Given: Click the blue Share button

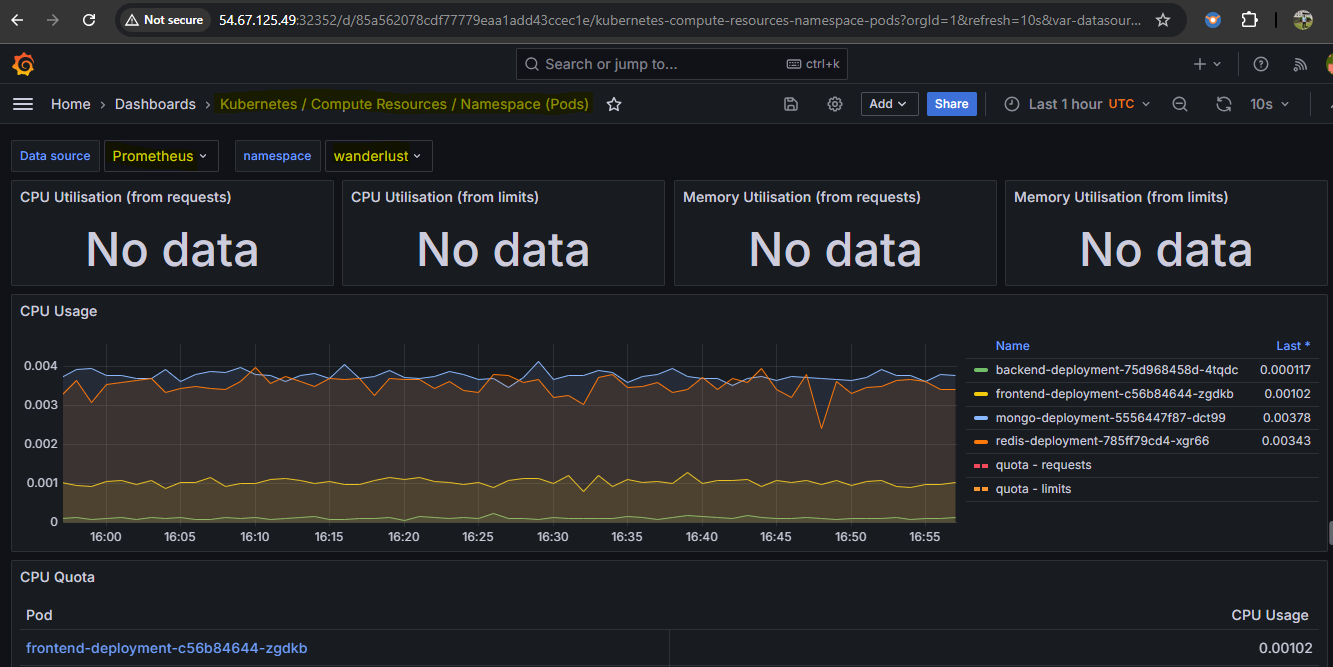Looking at the screenshot, I should [x=952, y=104].
